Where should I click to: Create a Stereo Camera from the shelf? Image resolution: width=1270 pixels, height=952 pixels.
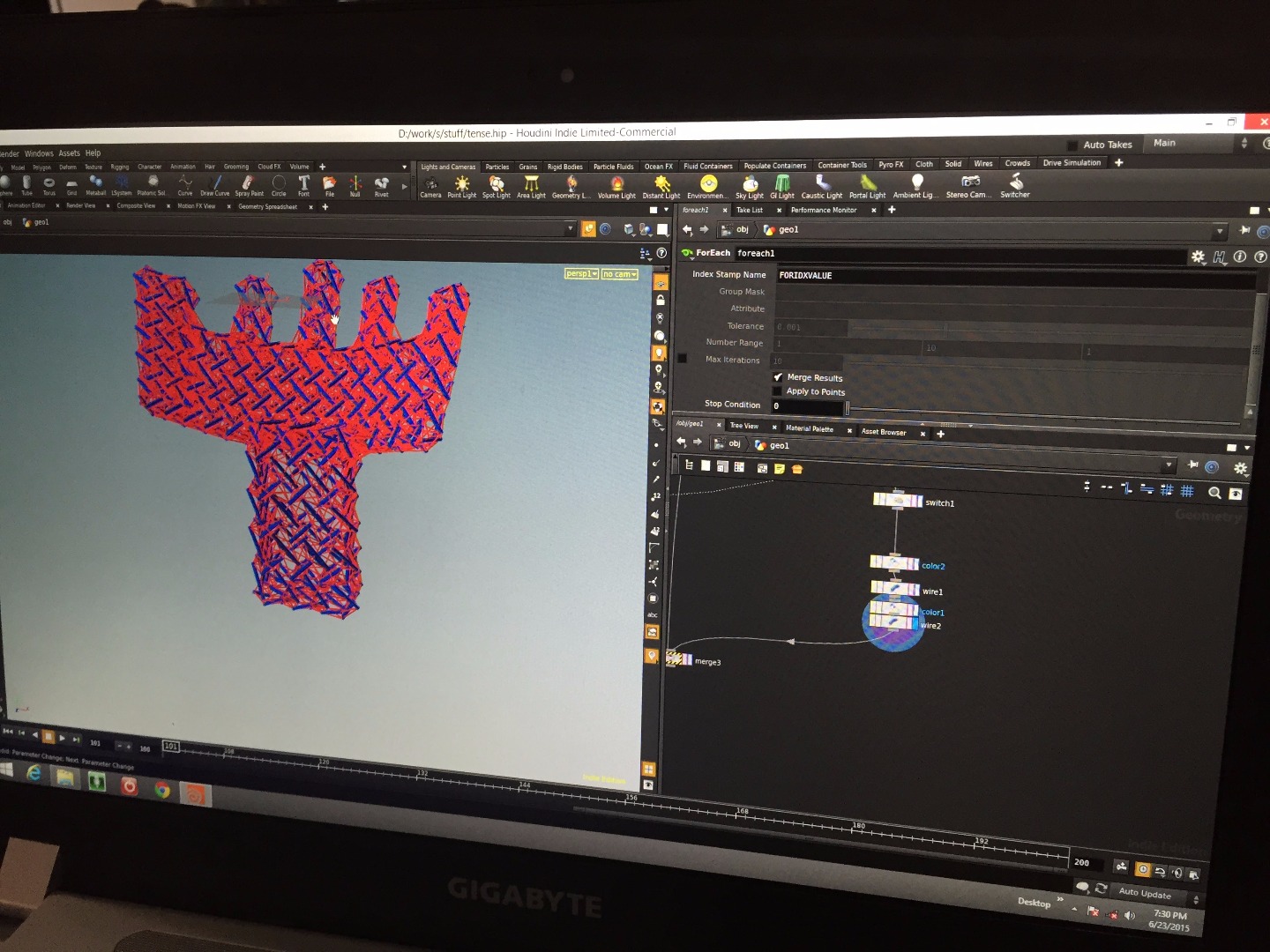(x=969, y=186)
